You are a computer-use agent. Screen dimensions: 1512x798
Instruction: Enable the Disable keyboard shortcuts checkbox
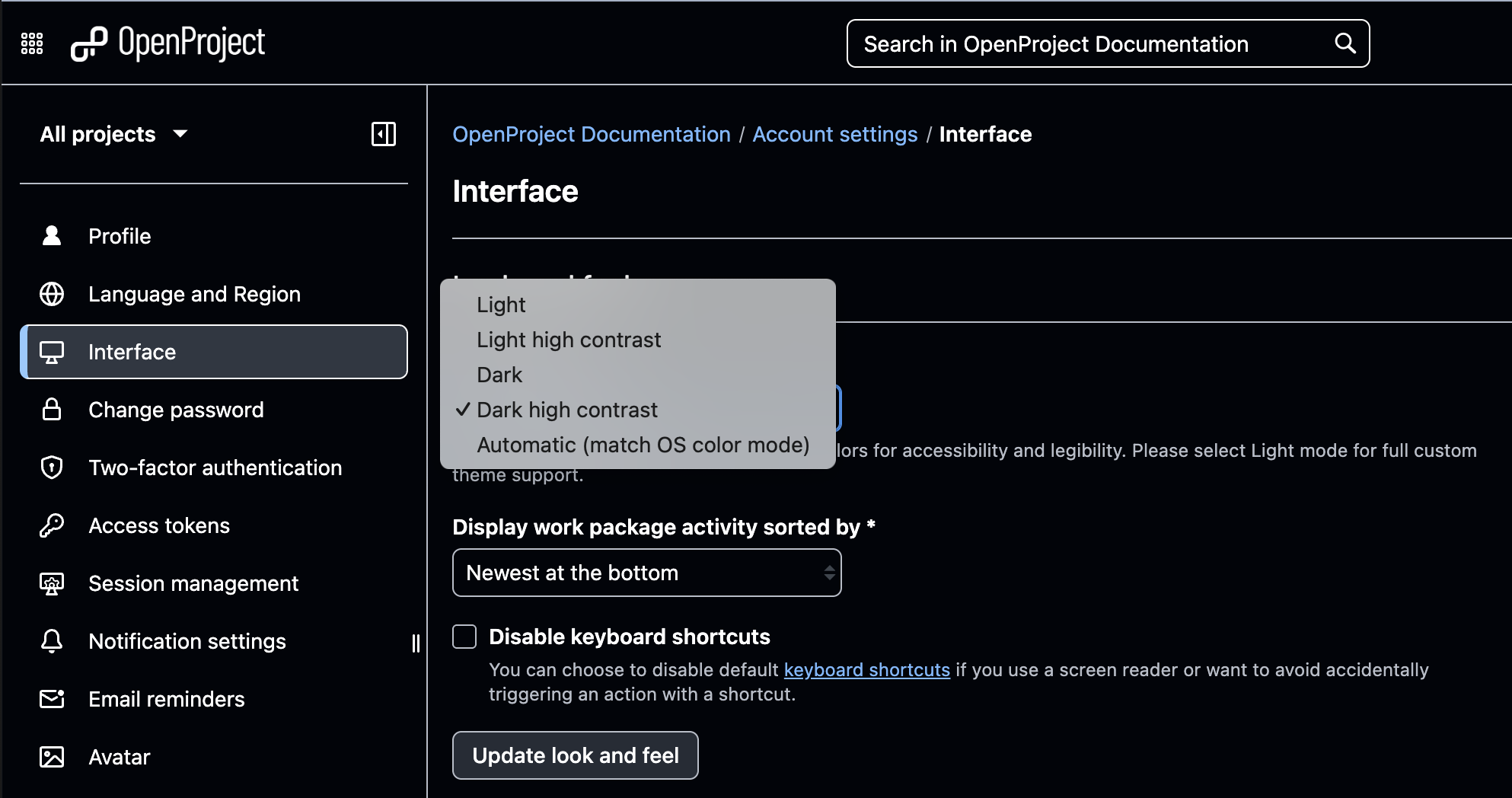[x=464, y=637]
